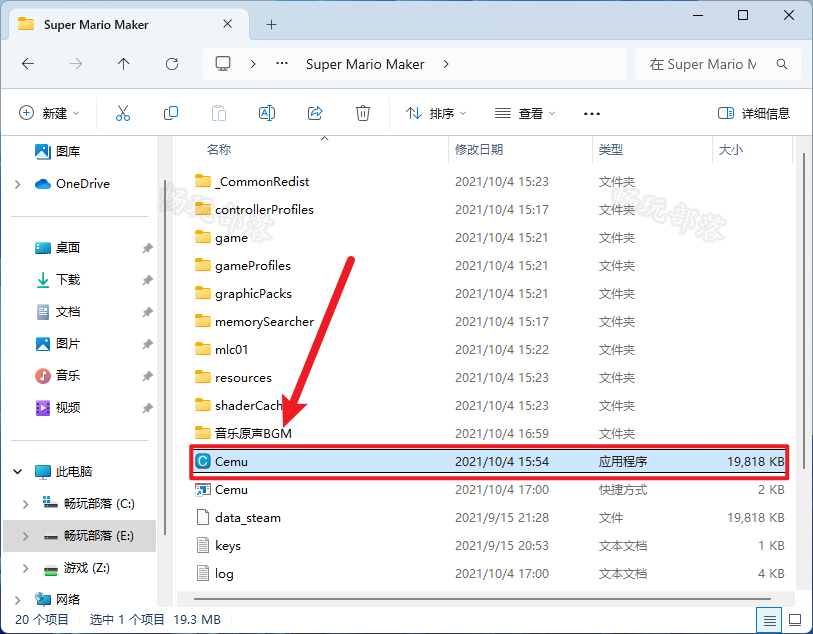Image resolution: width=813 pixels, height=634 pixels.
Task: Open the more options ellipsis in toolbar
Action: point(592,114)
